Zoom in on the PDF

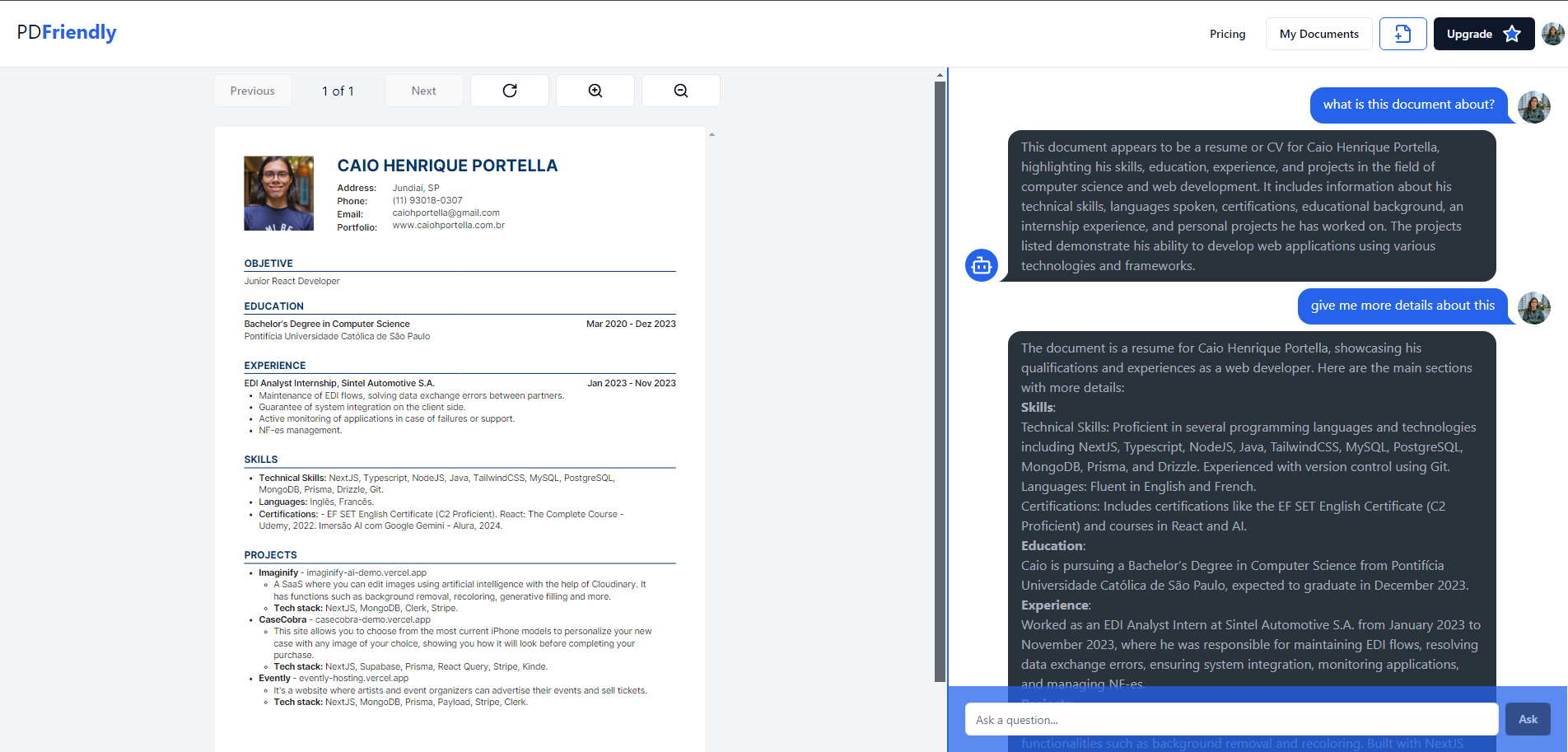(595, 91)
